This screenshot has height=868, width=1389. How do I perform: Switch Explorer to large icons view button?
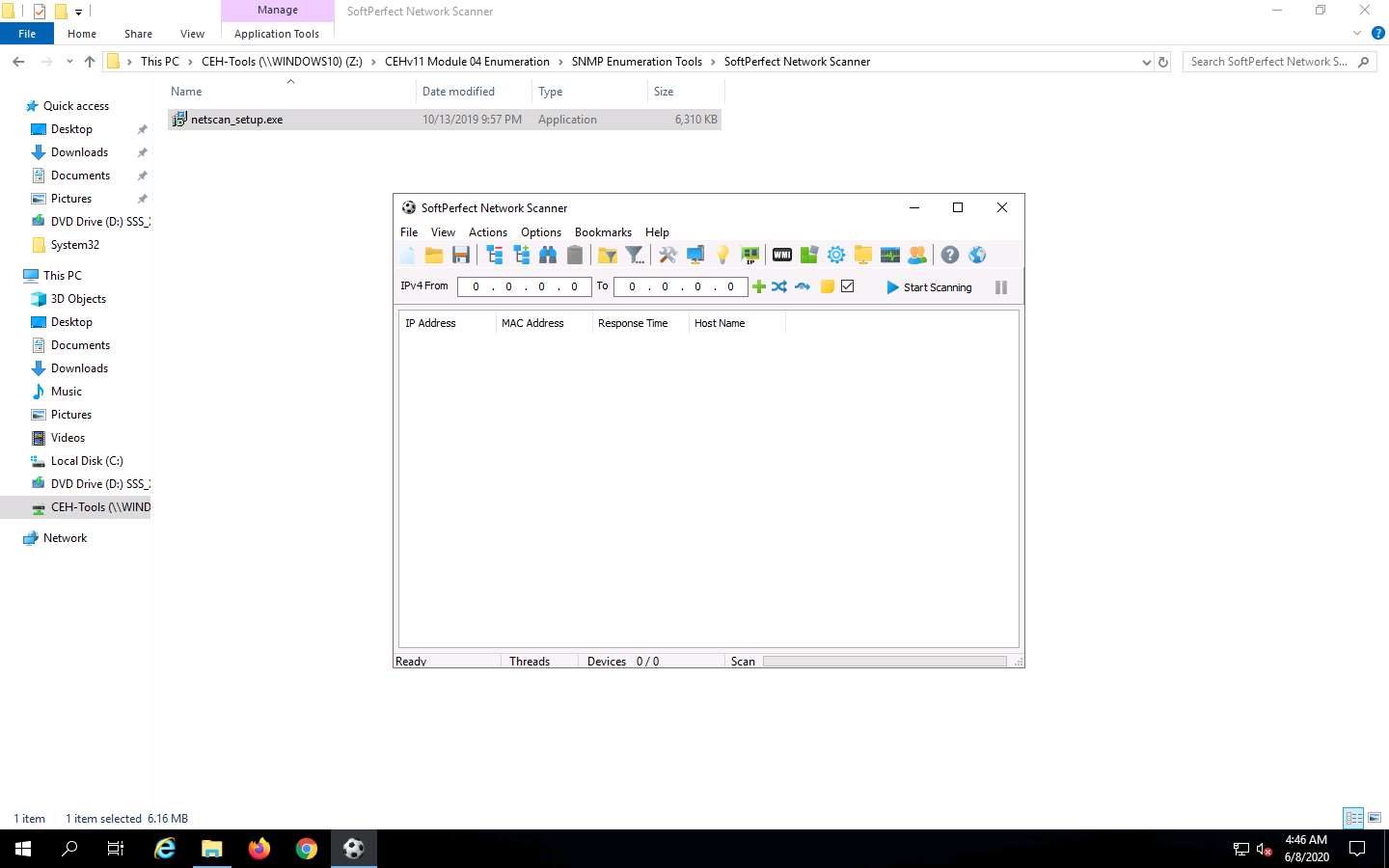1375,818
